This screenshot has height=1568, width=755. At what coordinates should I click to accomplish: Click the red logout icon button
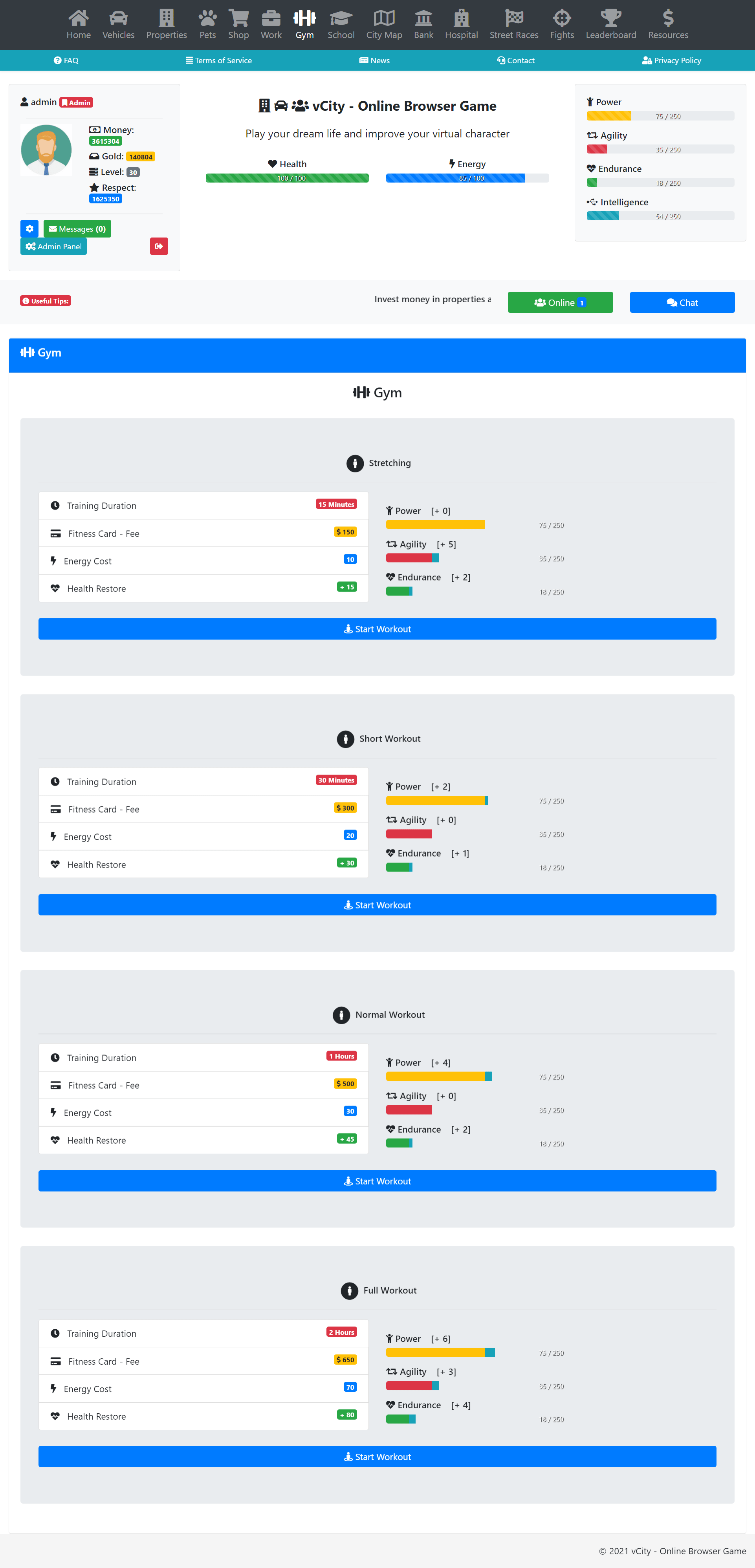click(x=159, y=246)
